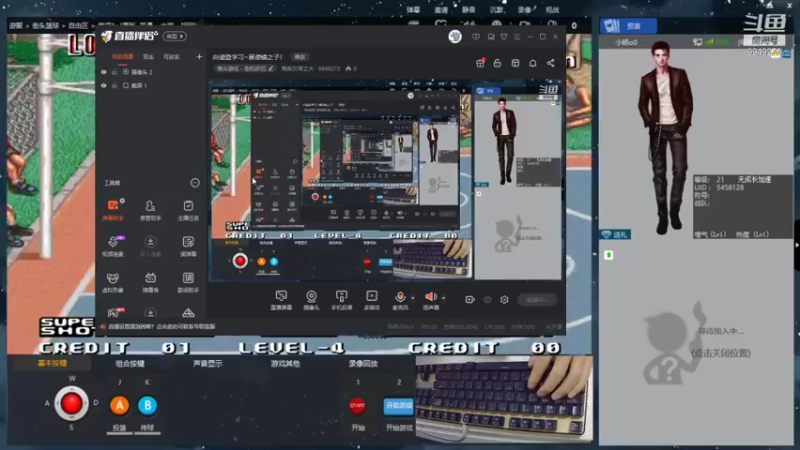This screenshot has width=800, height=450.
Task: Select the 截屏 1 source row
Action: point(151,85)
